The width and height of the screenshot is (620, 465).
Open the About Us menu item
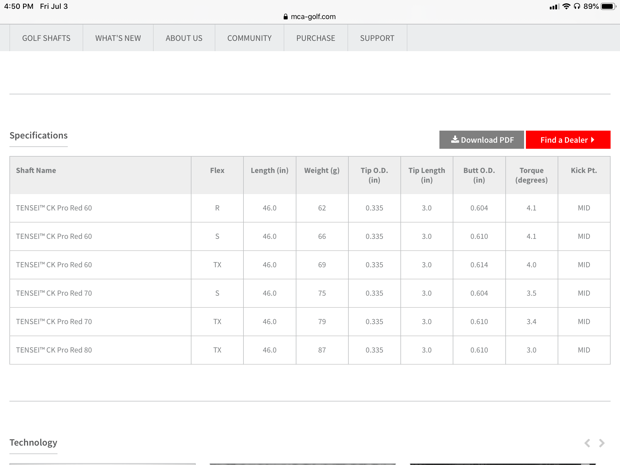coord(184,38)
